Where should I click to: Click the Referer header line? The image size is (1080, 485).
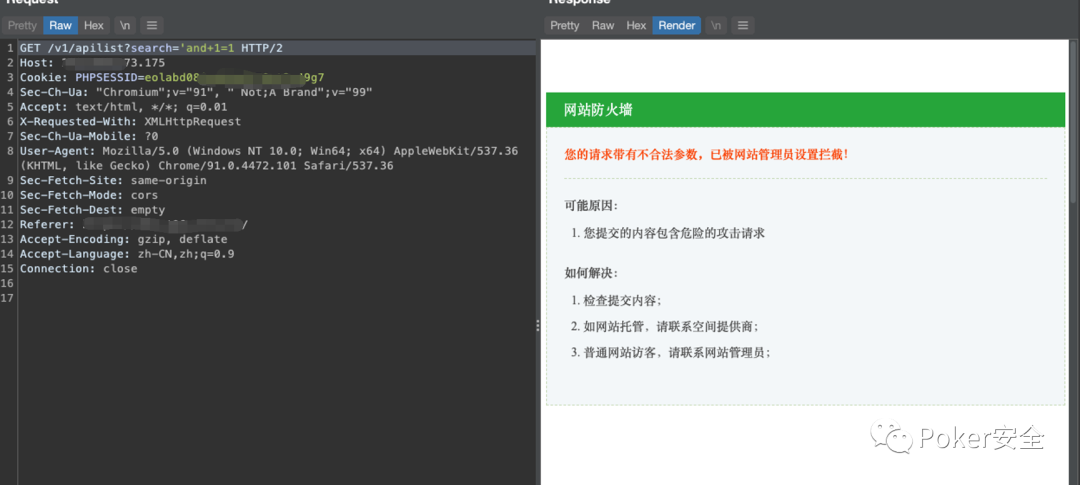click(x=134, y=225)
